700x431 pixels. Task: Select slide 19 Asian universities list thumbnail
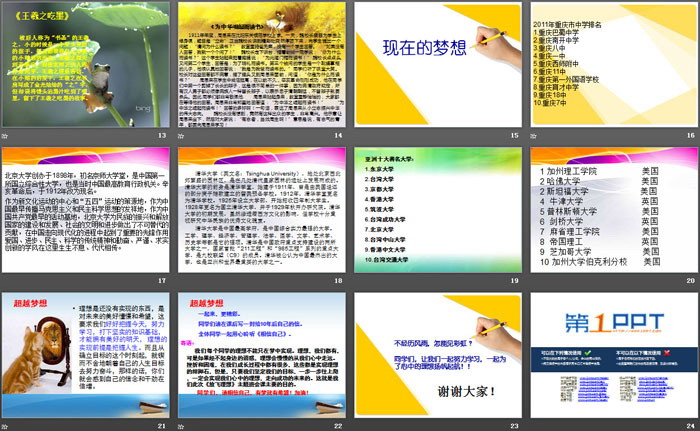coord(438,210)
